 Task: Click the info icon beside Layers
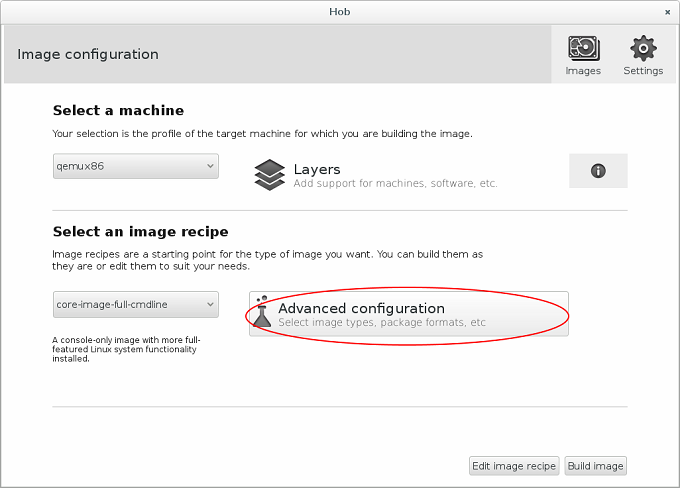click(x=598, y=171)
